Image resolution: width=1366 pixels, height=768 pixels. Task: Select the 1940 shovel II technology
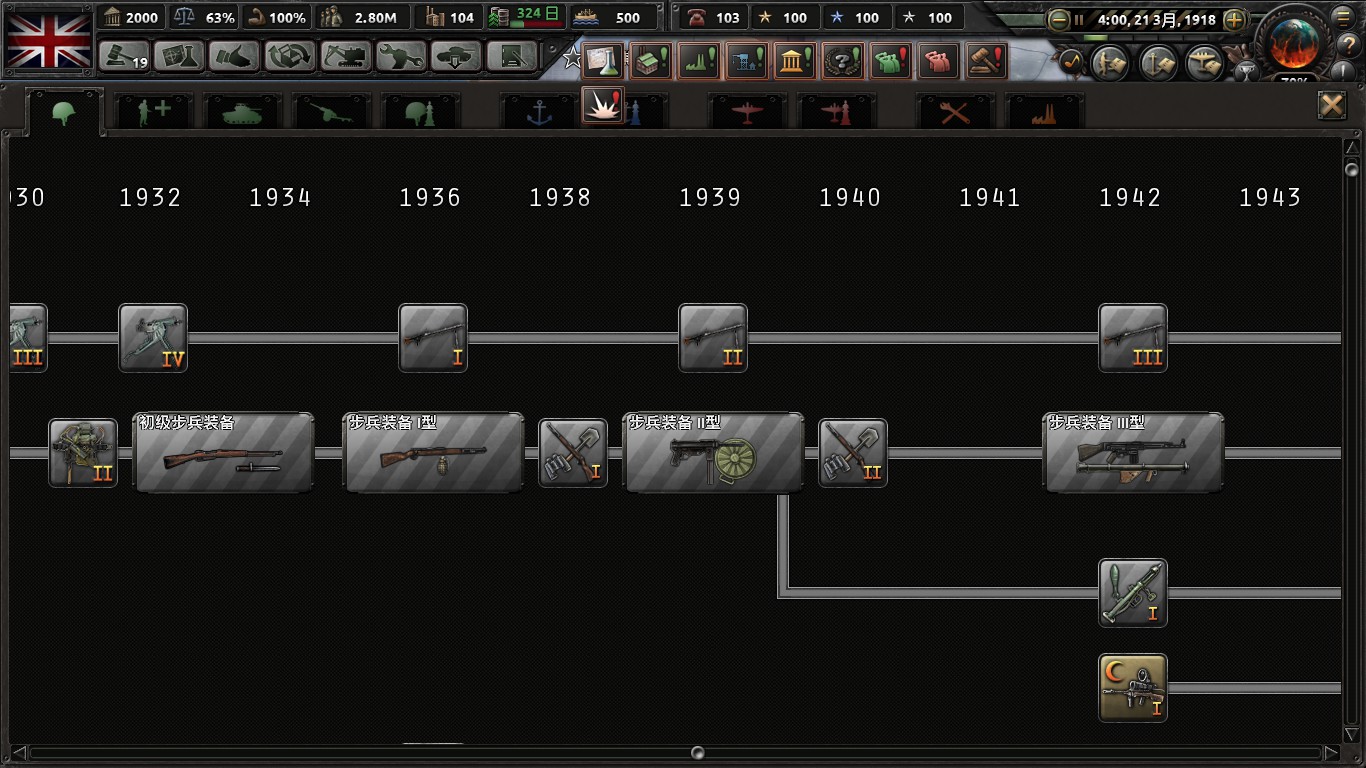point(853,453)
